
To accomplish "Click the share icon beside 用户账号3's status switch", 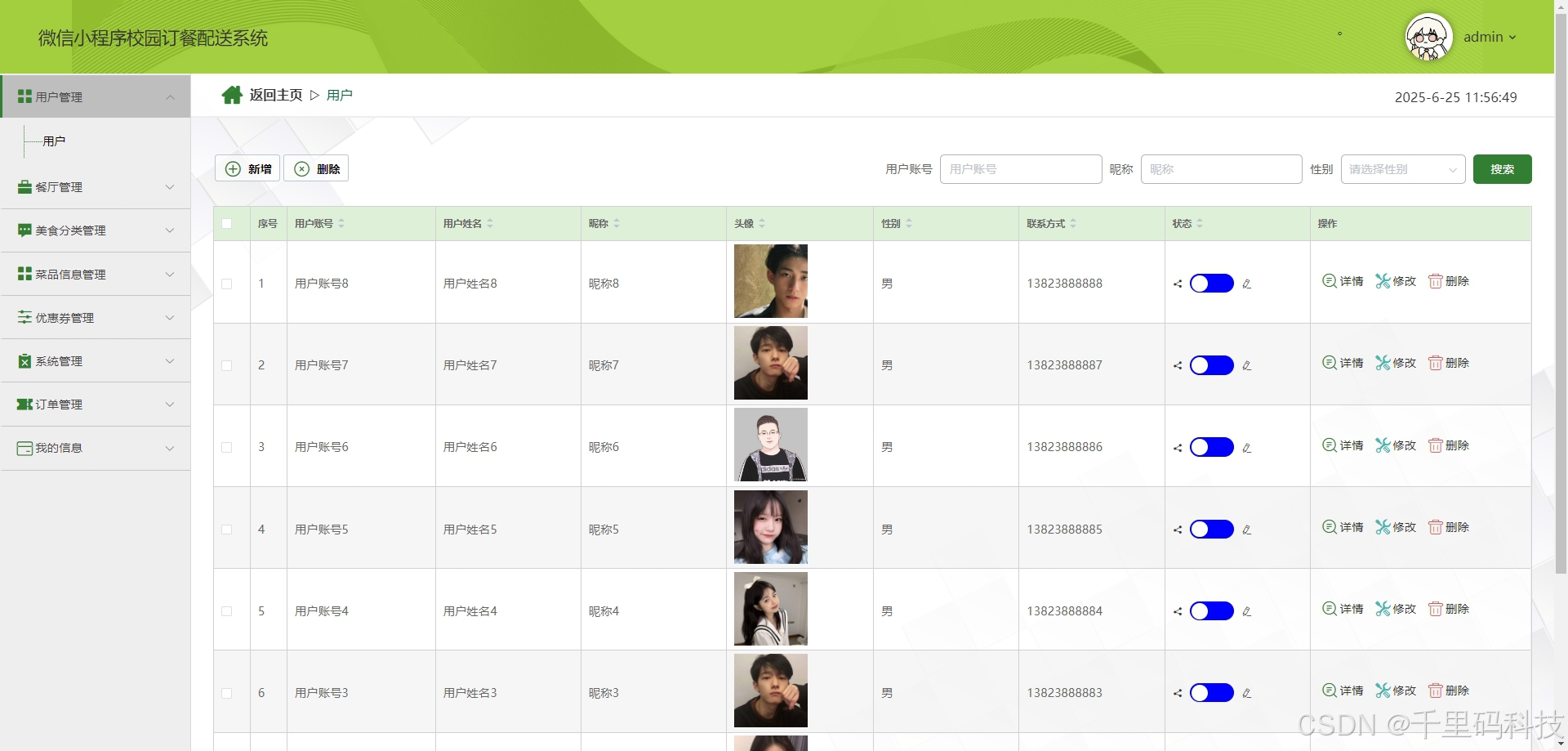I will tap(1178, 693).
